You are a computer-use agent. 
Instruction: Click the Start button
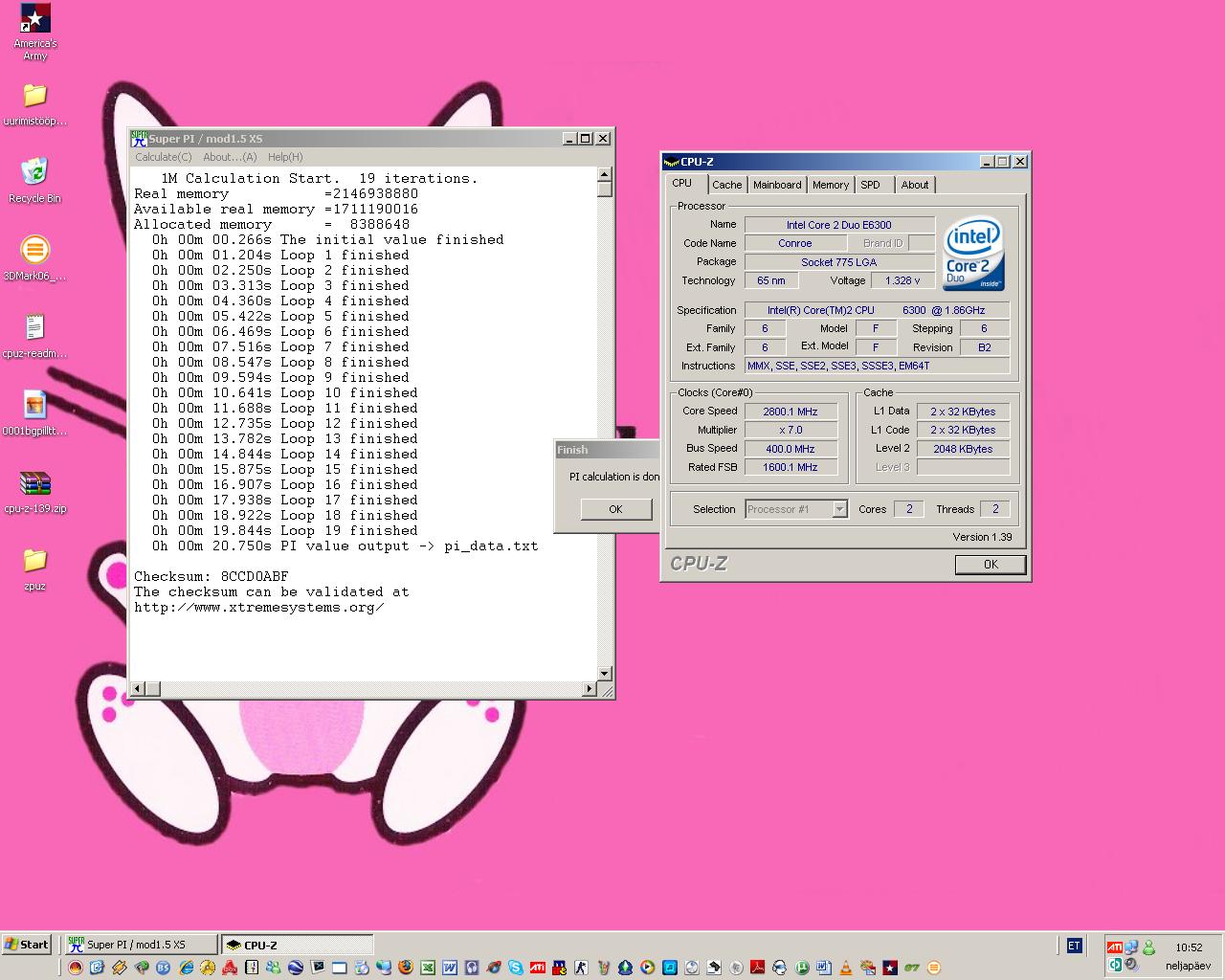click(x=26, y=945)
